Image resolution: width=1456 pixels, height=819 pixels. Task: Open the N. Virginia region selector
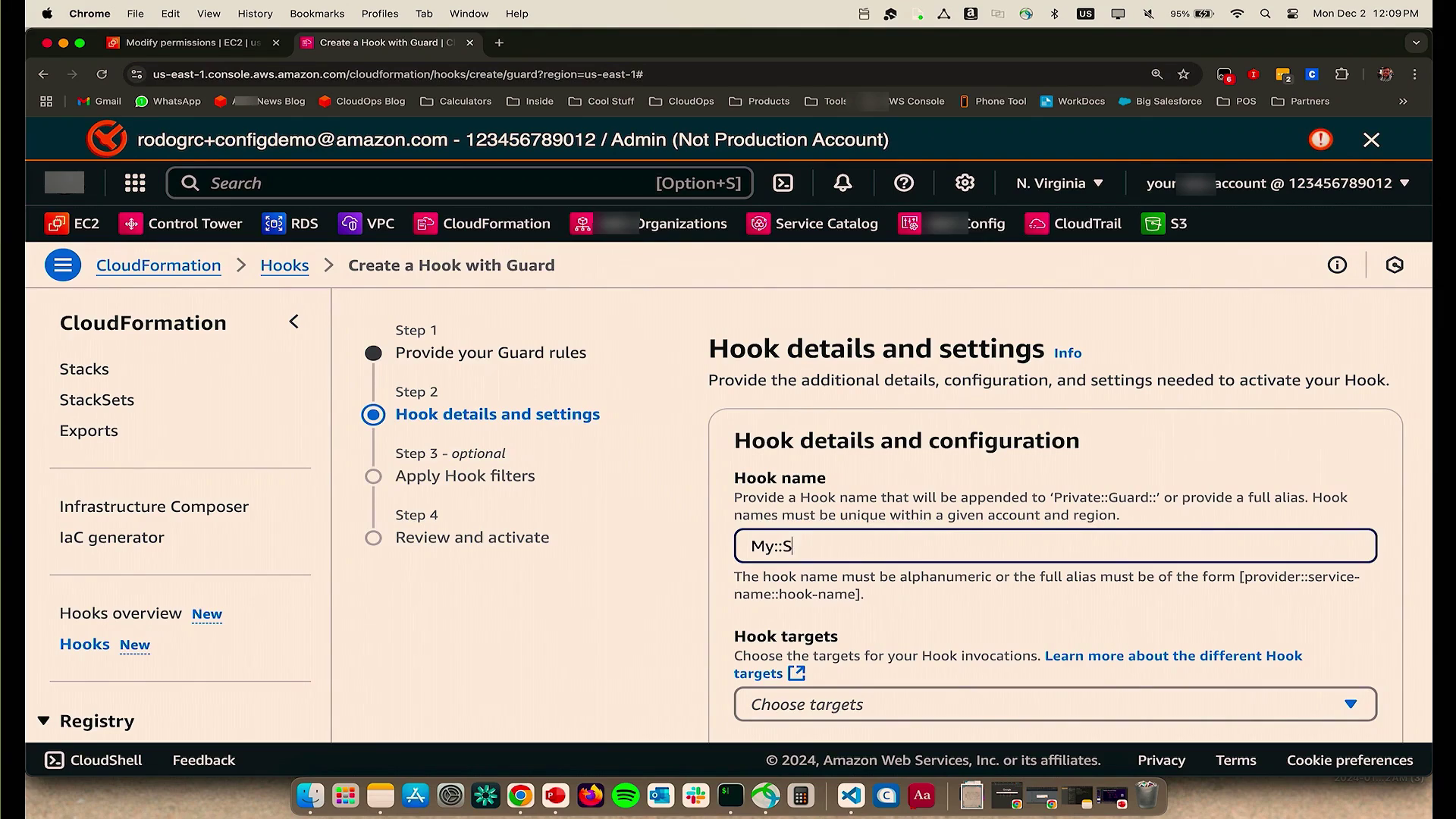1059,183
